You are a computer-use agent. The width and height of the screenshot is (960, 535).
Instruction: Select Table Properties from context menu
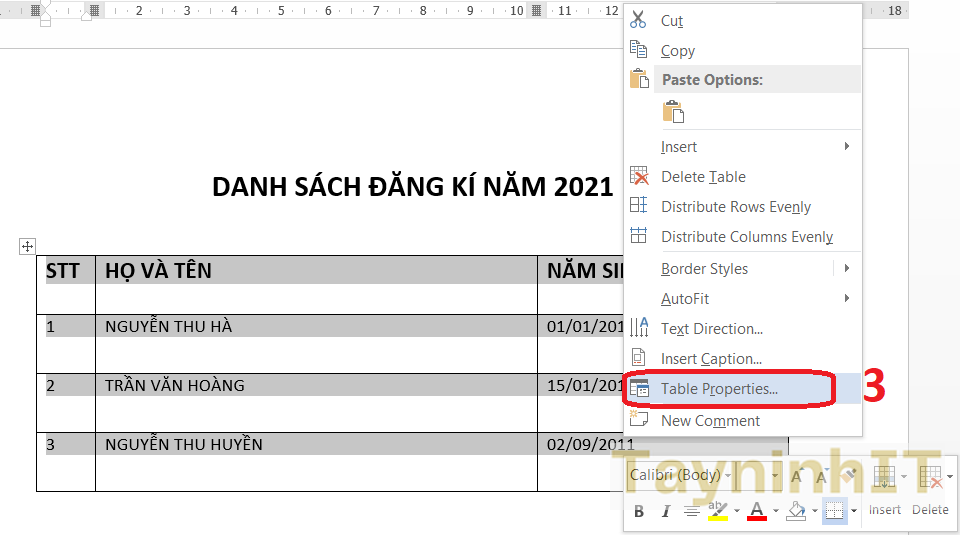pyautogui.click(x=719, y=389)
